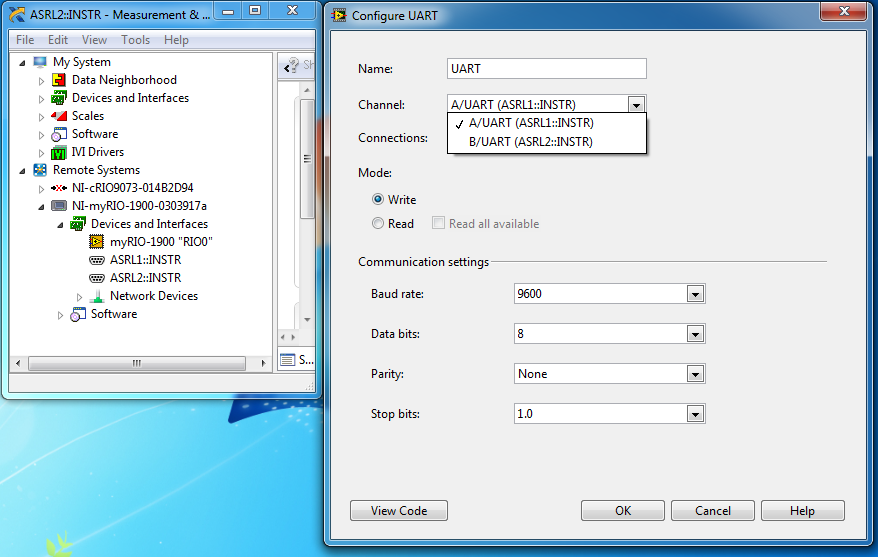Select the Read mode radio button
Screen dimensions: 878x557
(378, 223)
